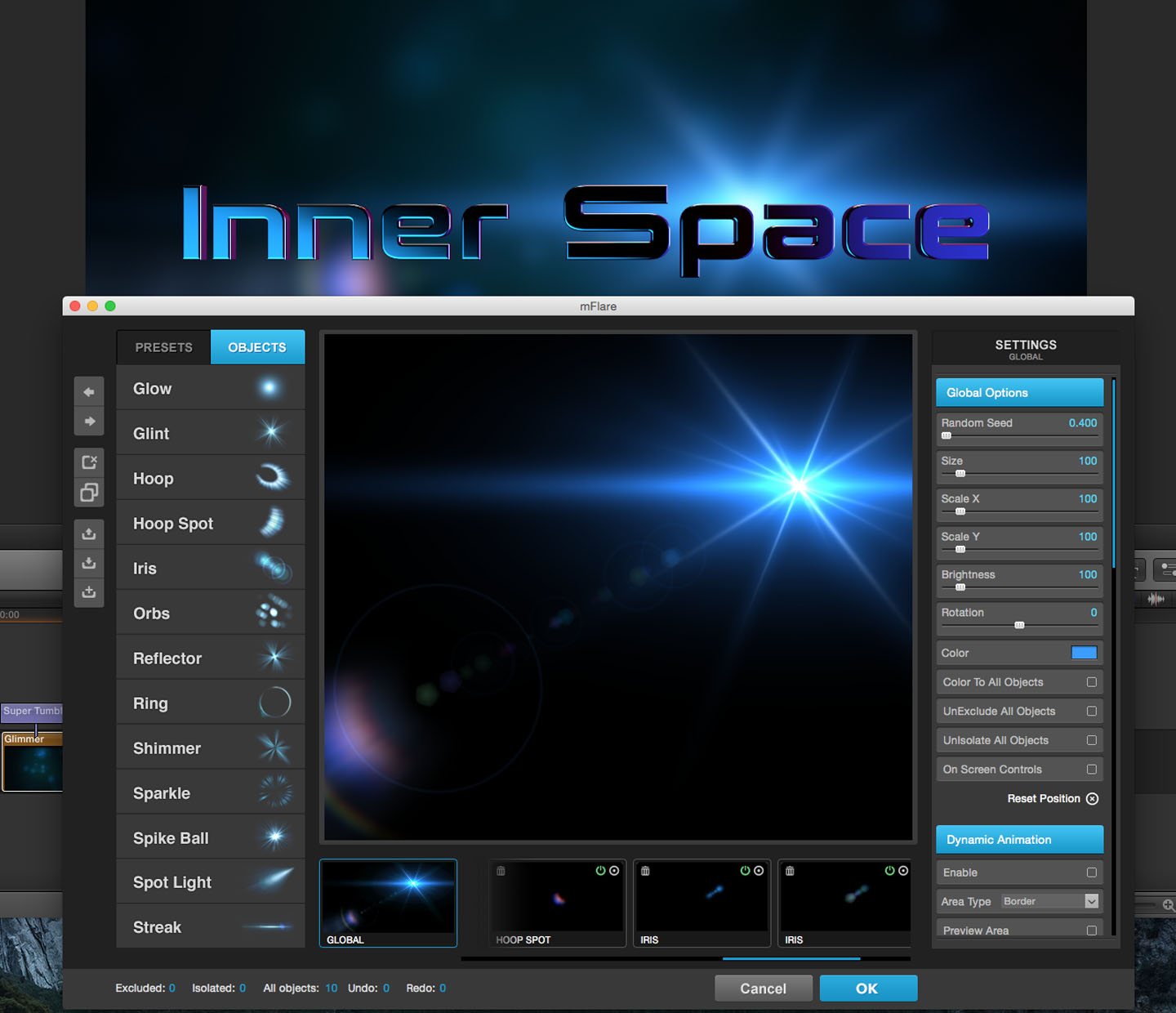Click the clear objects icon
Viewport: 1176px width, 1013px height.
click(89, 462)
